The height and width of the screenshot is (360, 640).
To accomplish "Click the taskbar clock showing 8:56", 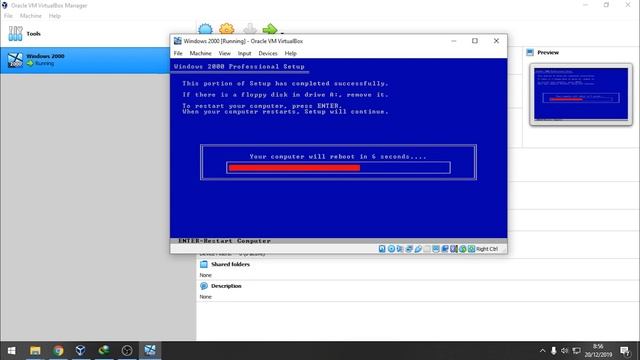I will pyautogui.click(x=598, y=351).
